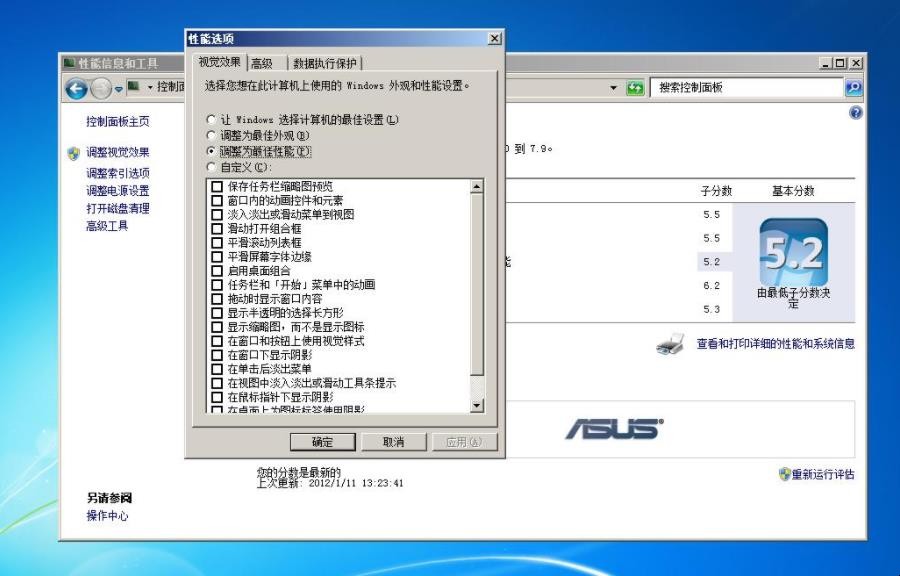Click the effects list scroll up arrow
The image size is (900, 576).
(x=476, y=186)
